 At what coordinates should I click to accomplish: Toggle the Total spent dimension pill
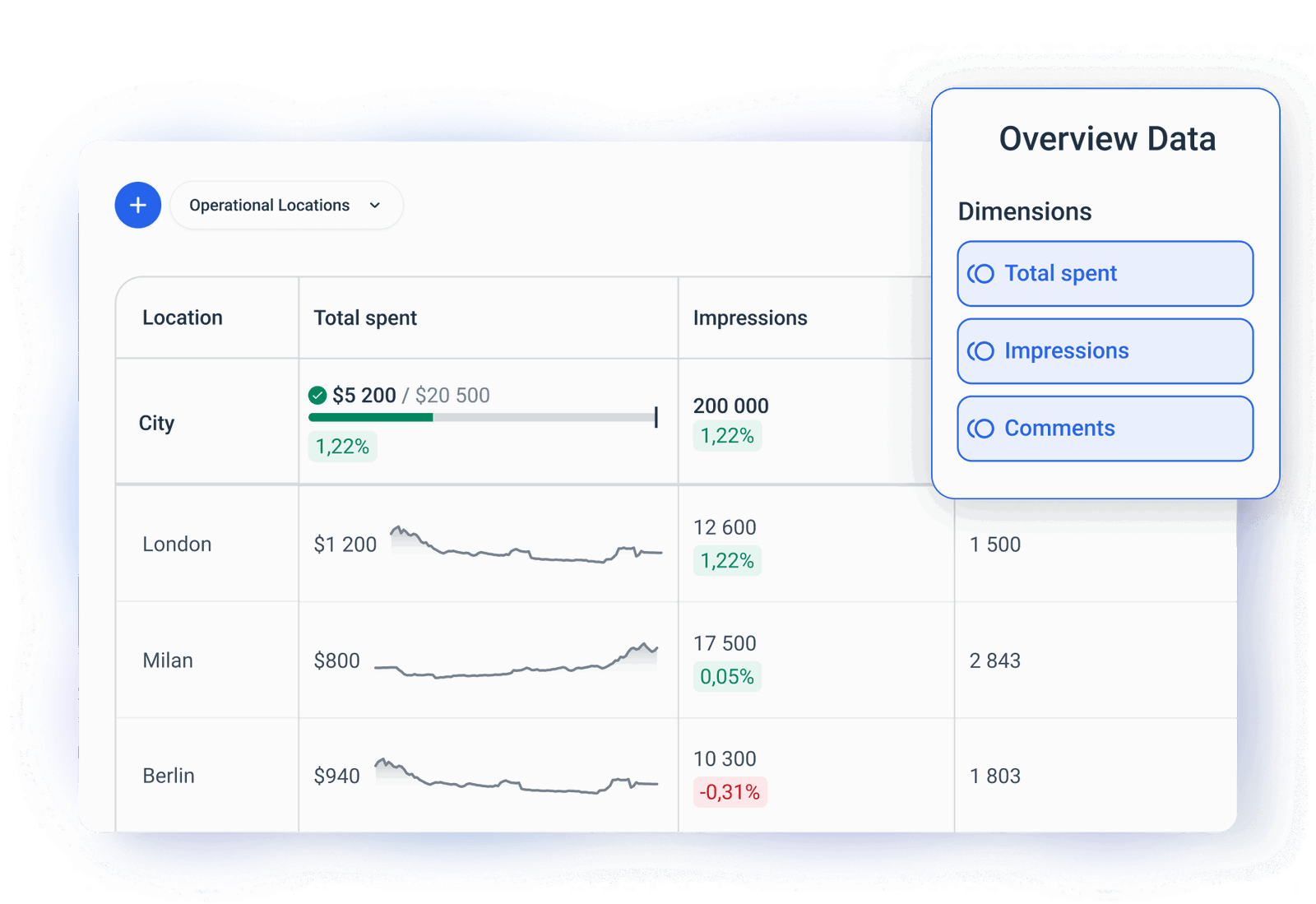(1105, 274)
